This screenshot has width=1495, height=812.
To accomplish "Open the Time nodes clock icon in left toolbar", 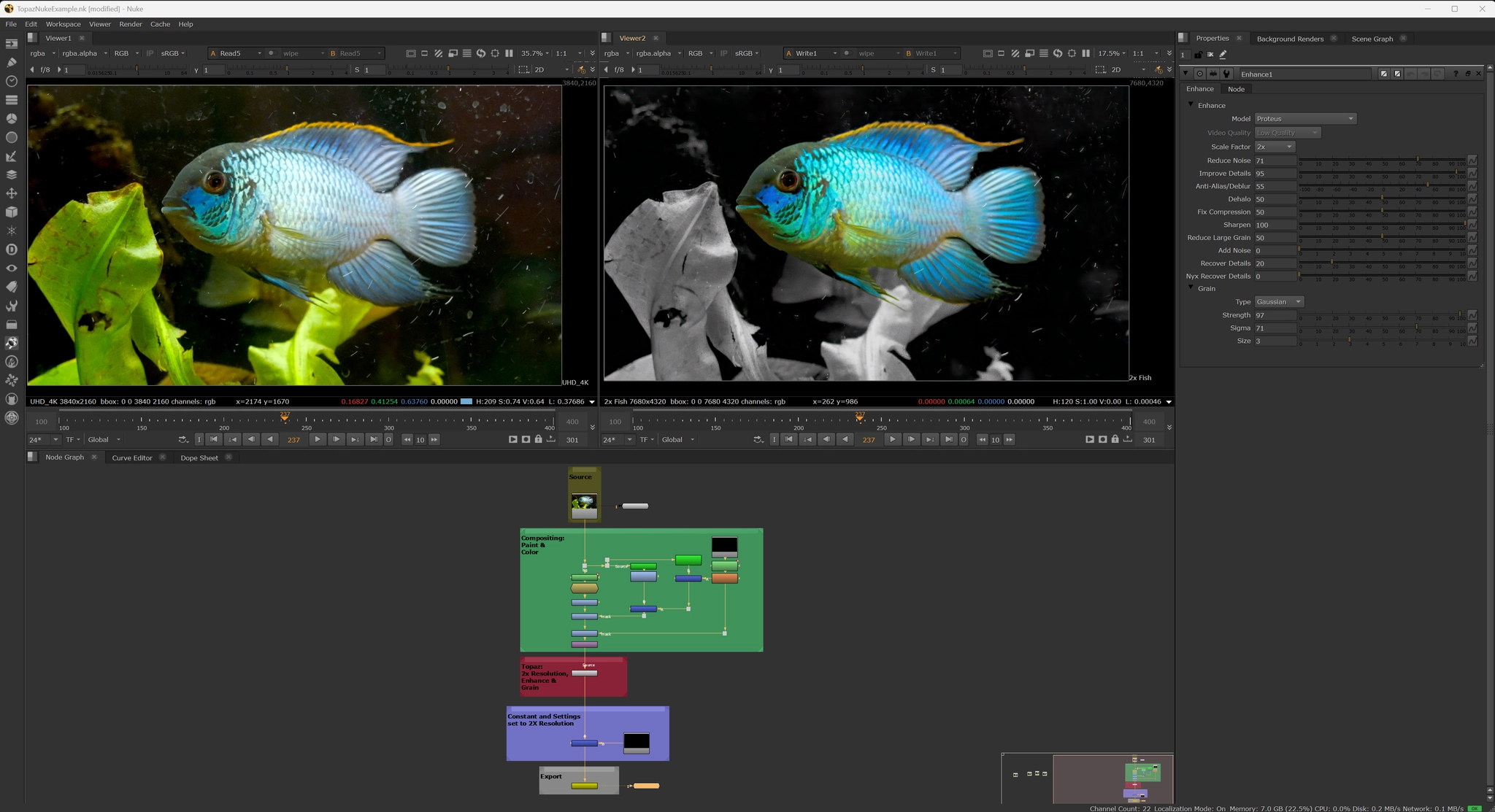I will tap(12, 81).
